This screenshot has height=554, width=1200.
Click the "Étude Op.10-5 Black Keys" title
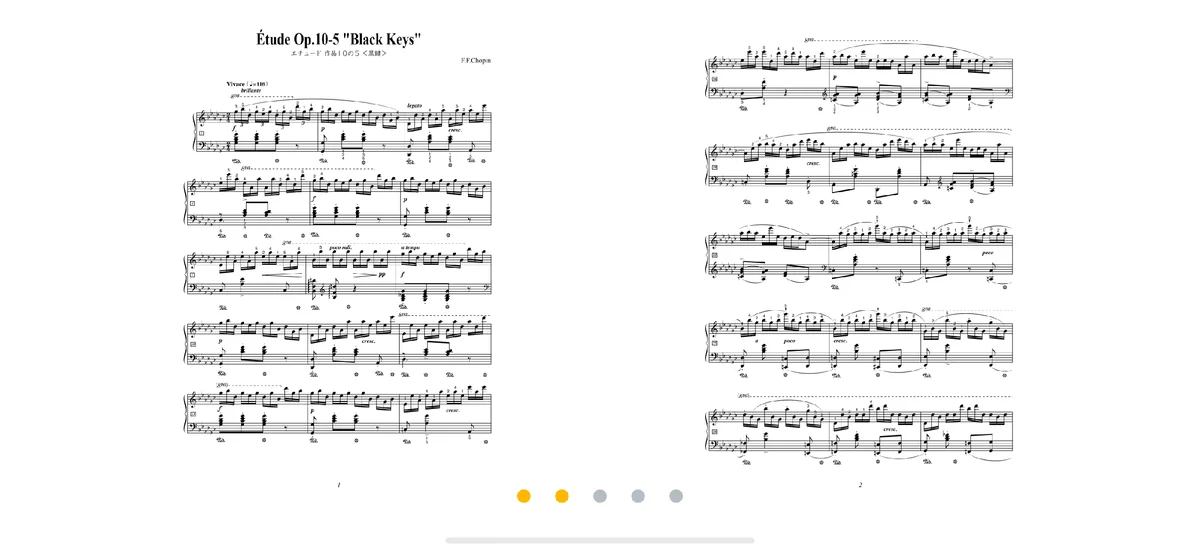pos(339,39)
